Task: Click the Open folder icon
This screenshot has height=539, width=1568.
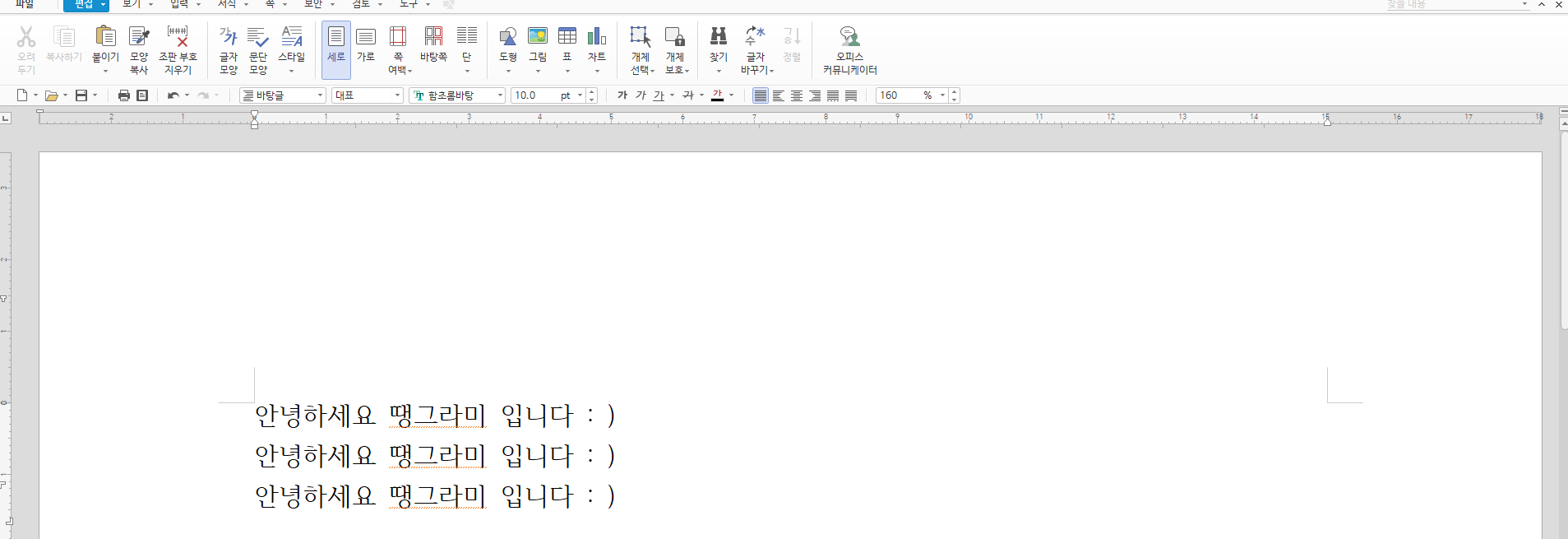Action: pyautogui.click(x=51, y=95)
